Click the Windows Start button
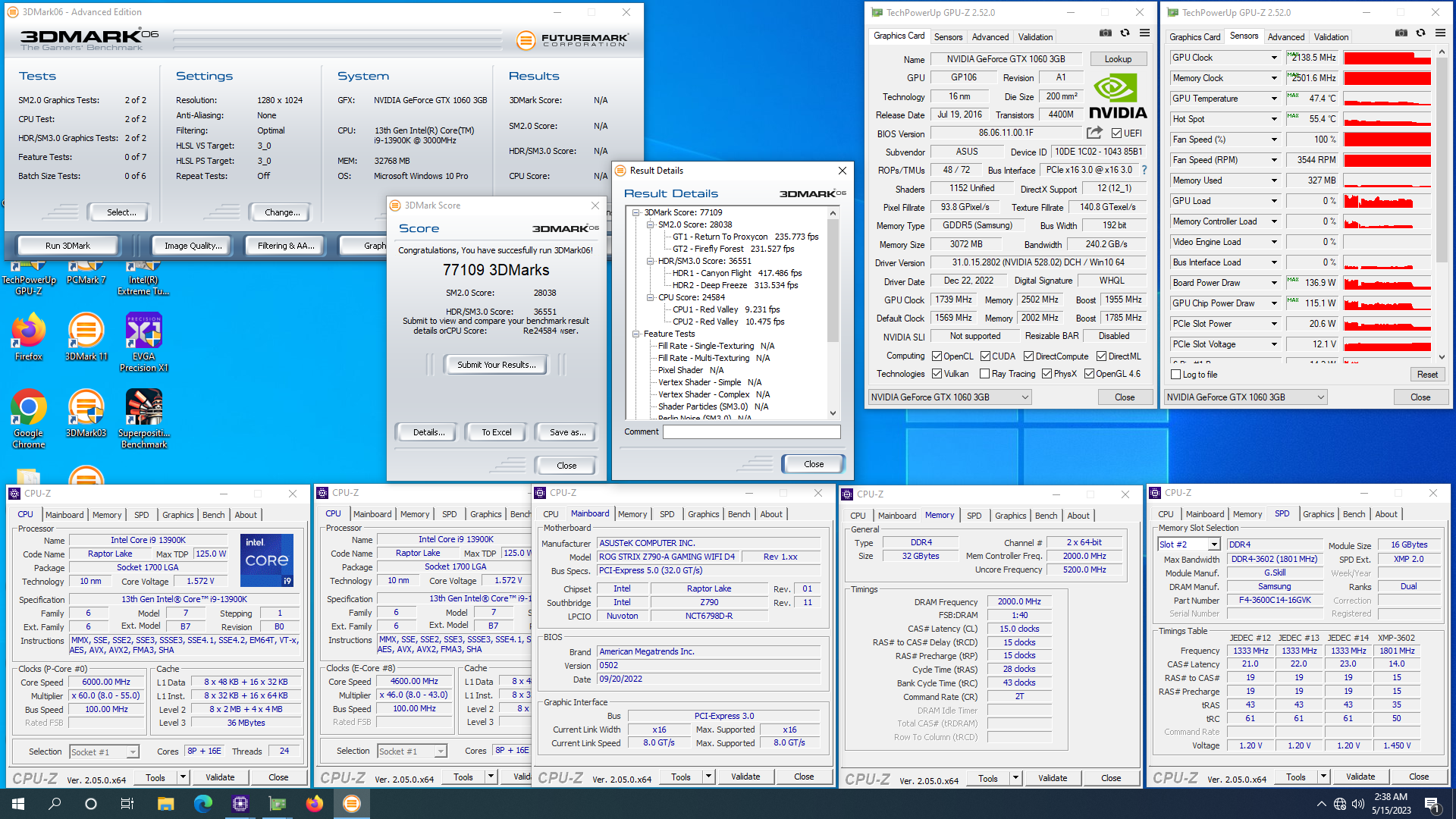 [18, 804]
